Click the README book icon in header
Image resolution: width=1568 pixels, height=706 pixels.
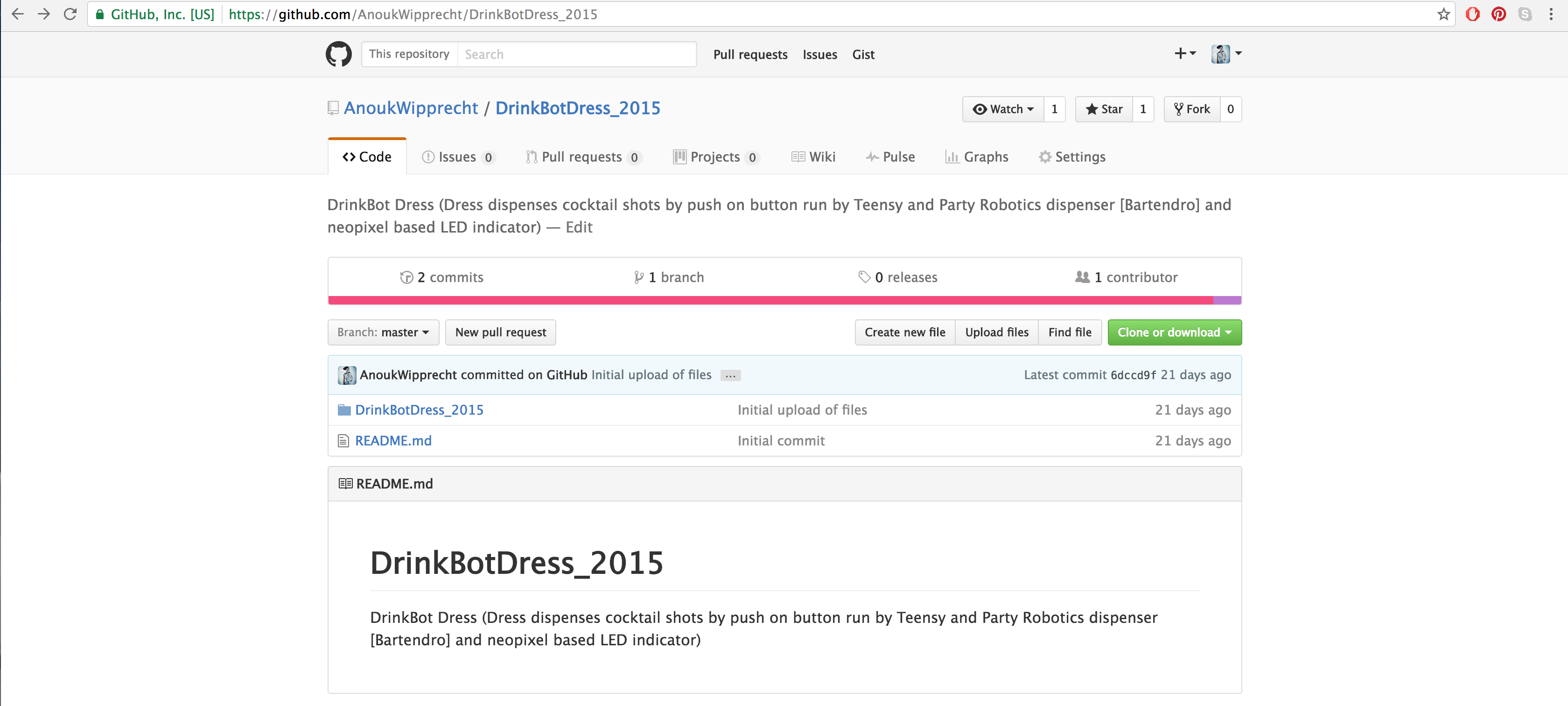point(345,484)
